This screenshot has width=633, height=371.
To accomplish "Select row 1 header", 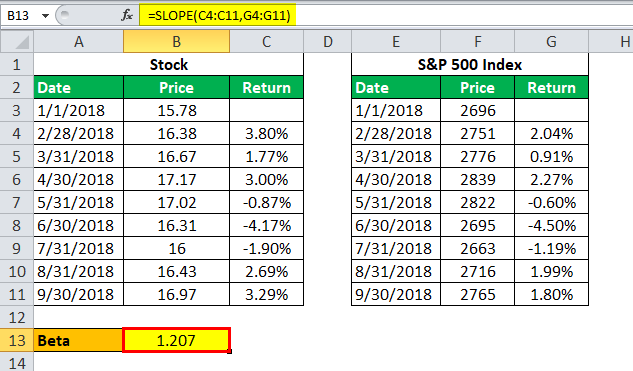I will (x=17, y=65).
